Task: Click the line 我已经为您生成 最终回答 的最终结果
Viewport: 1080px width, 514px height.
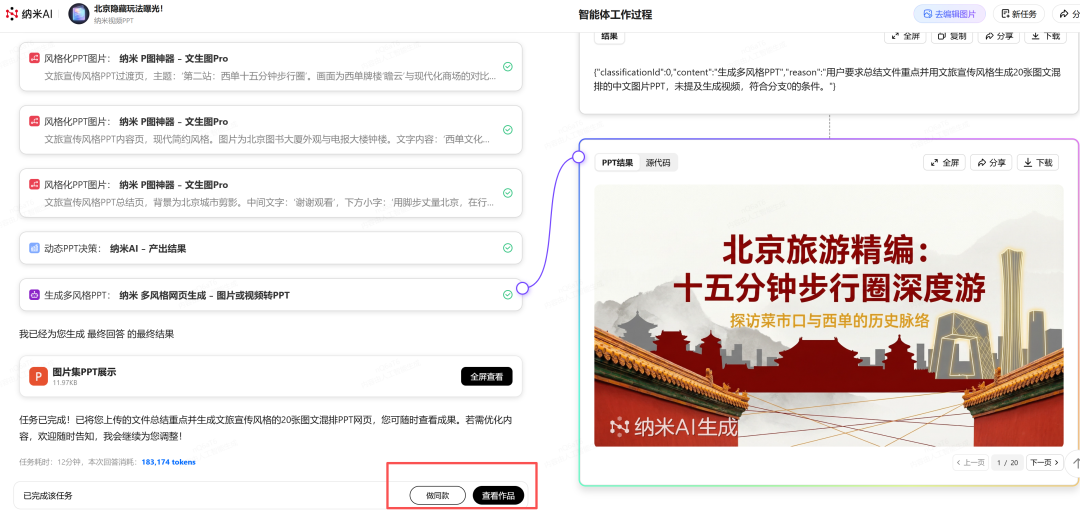Action: coord(96,334)
